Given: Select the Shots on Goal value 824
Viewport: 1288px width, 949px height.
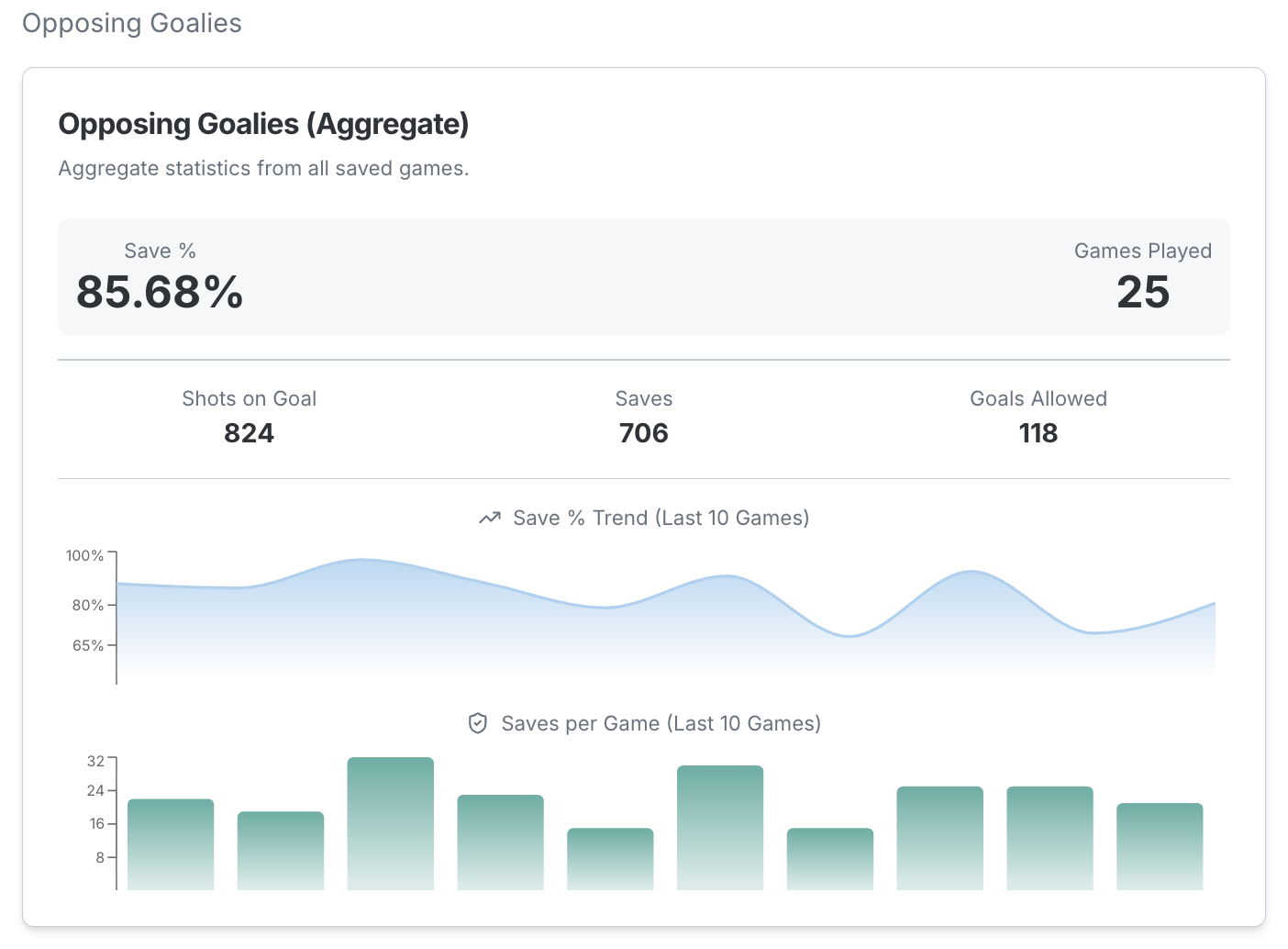Looking at the screenshot, I should (249, 433).
